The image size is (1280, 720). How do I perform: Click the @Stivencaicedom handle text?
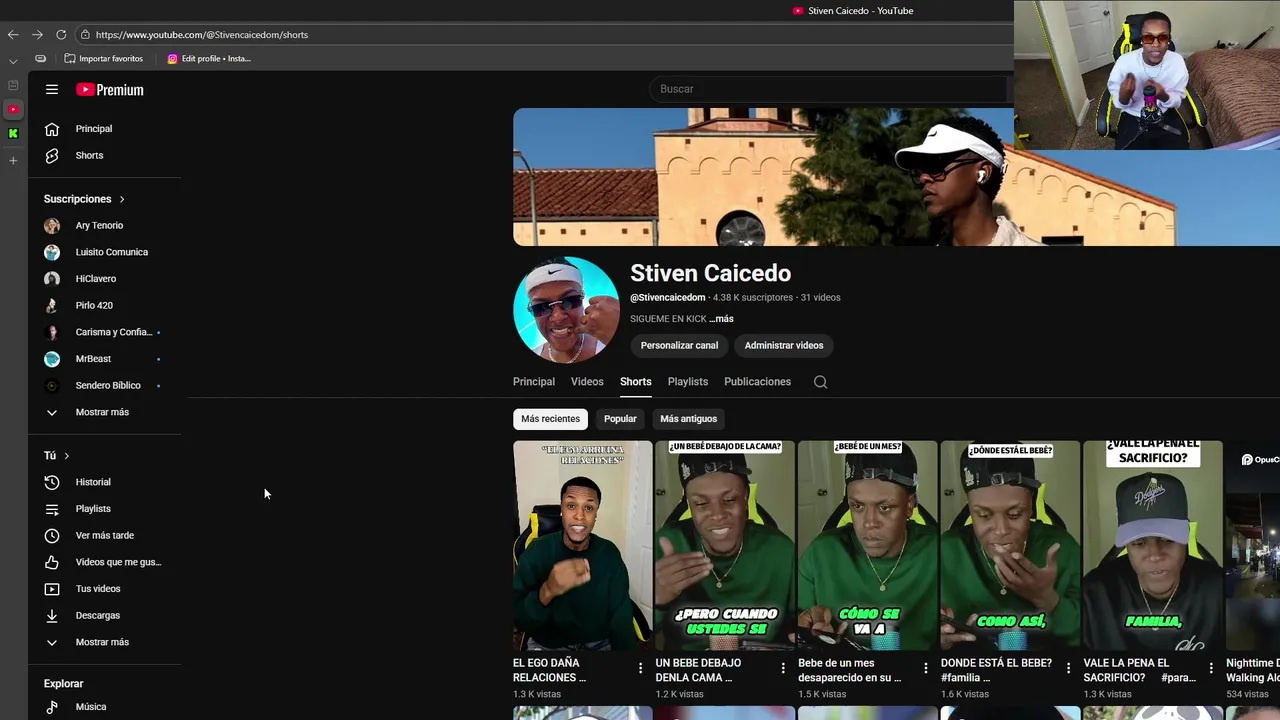pos(668,298)
